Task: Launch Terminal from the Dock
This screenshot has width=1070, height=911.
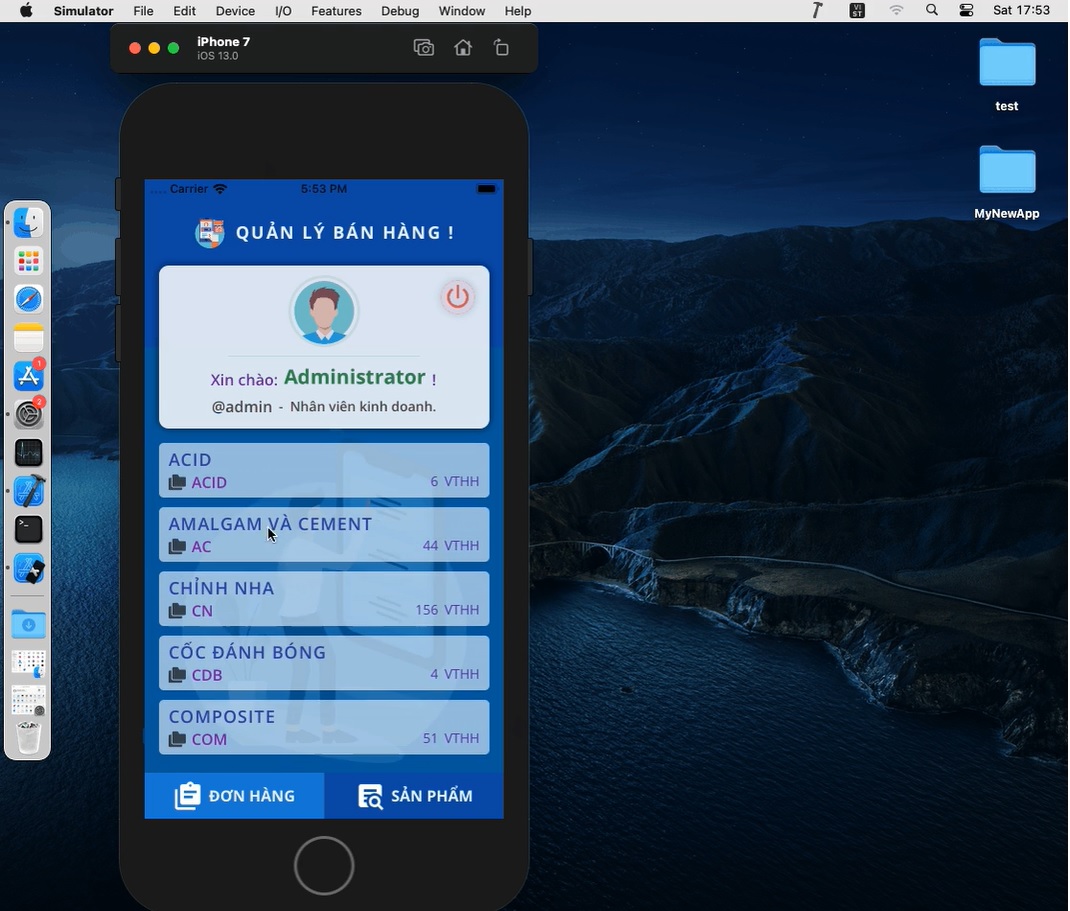Action: 29,529
